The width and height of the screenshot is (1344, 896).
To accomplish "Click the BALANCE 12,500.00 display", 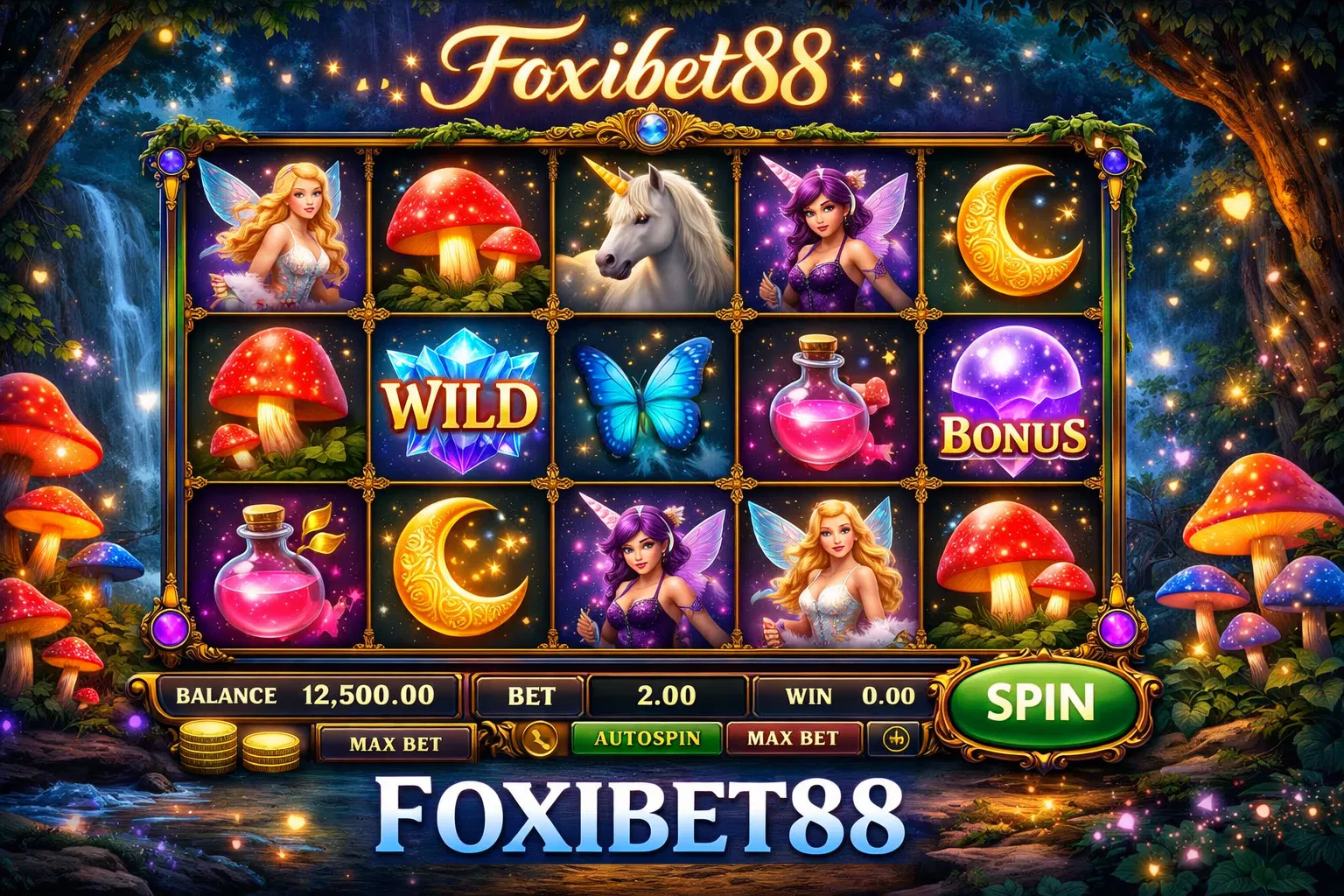I will point(308,696).
